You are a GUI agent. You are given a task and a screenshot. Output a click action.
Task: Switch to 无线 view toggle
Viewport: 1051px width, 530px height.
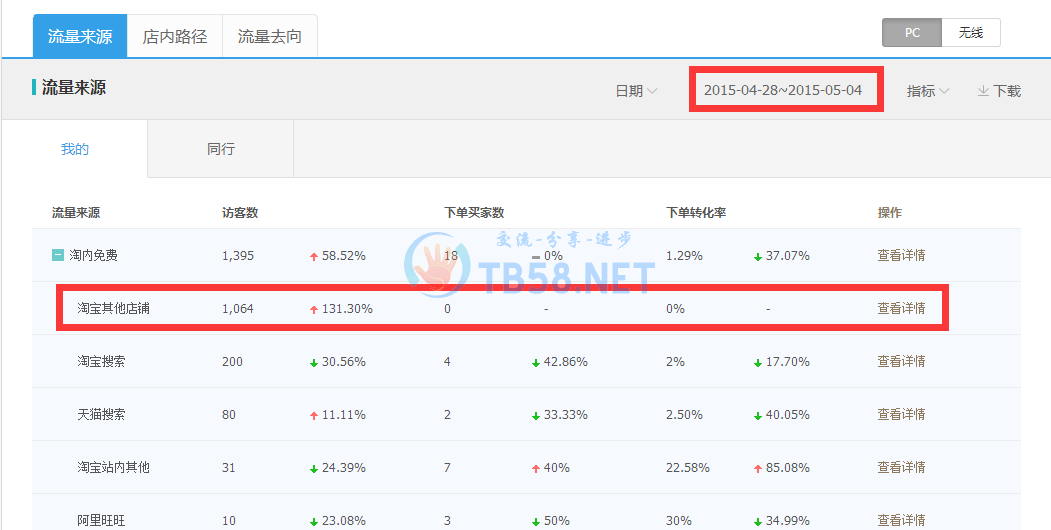[x=970, y=33]
